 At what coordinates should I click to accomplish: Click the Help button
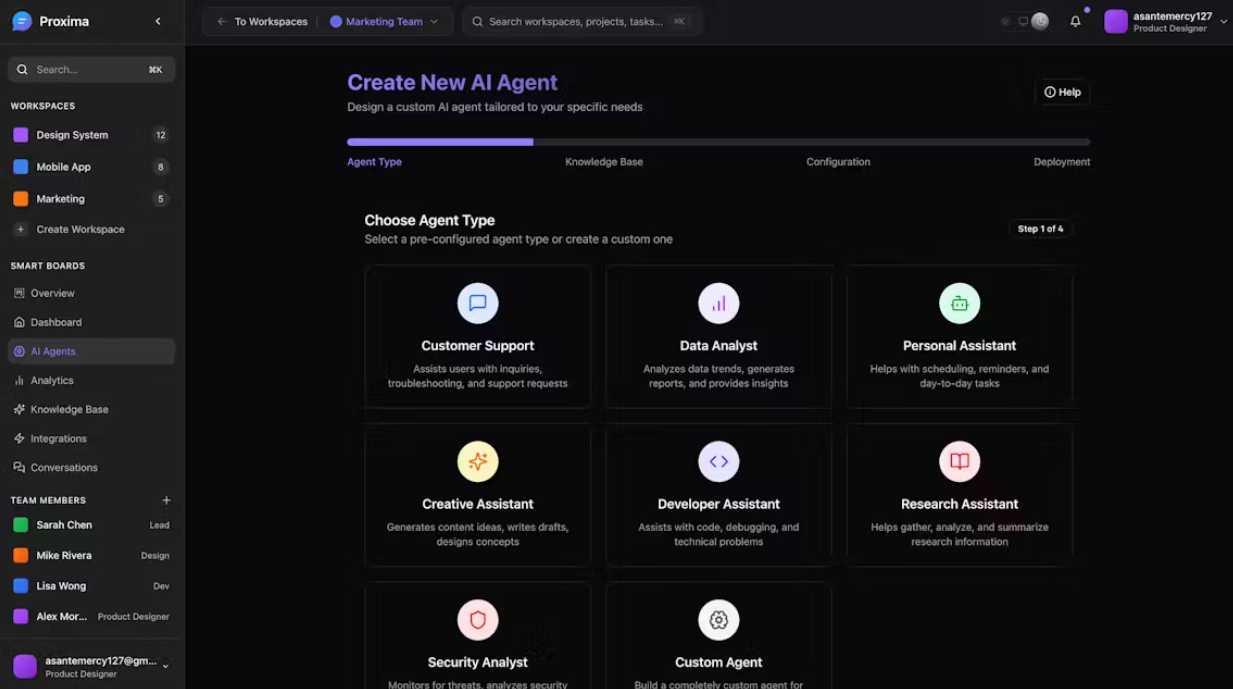tap(1062, 92)
